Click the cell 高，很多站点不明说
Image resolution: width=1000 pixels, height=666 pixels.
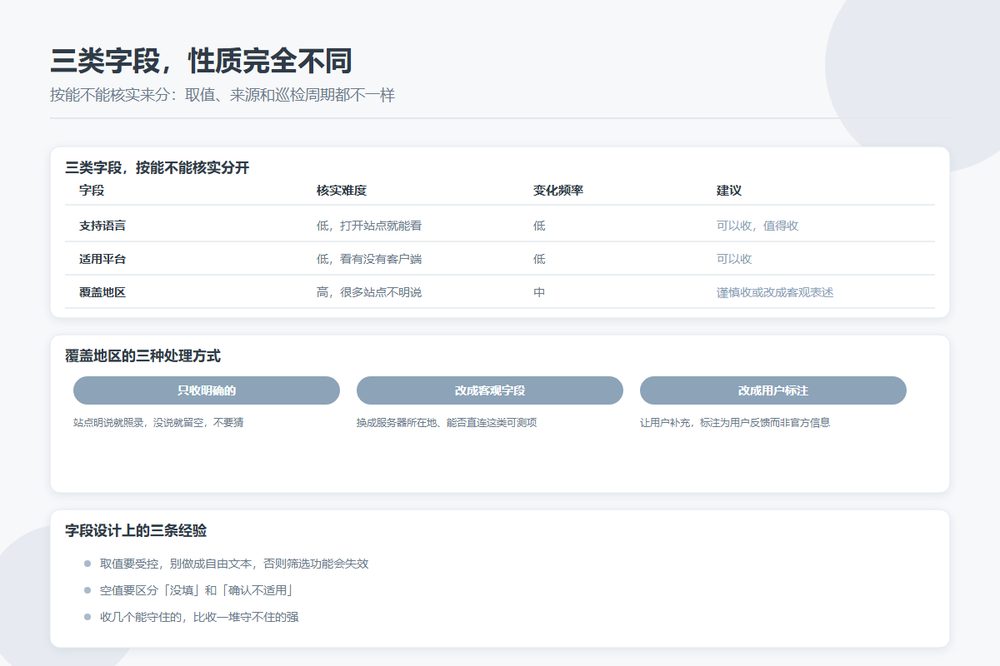[369, 292]
